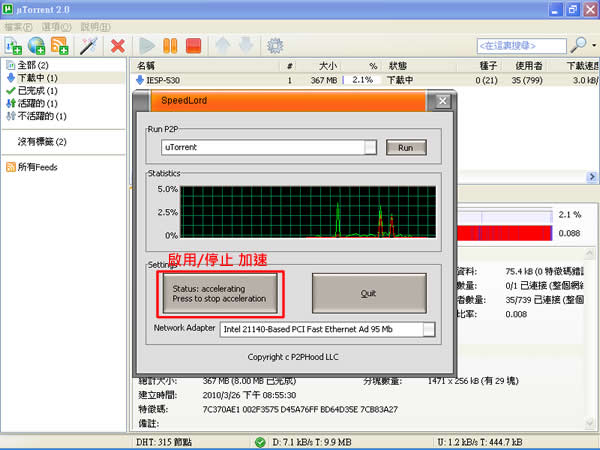Minimize the µTorrent window

pos(555,10)
